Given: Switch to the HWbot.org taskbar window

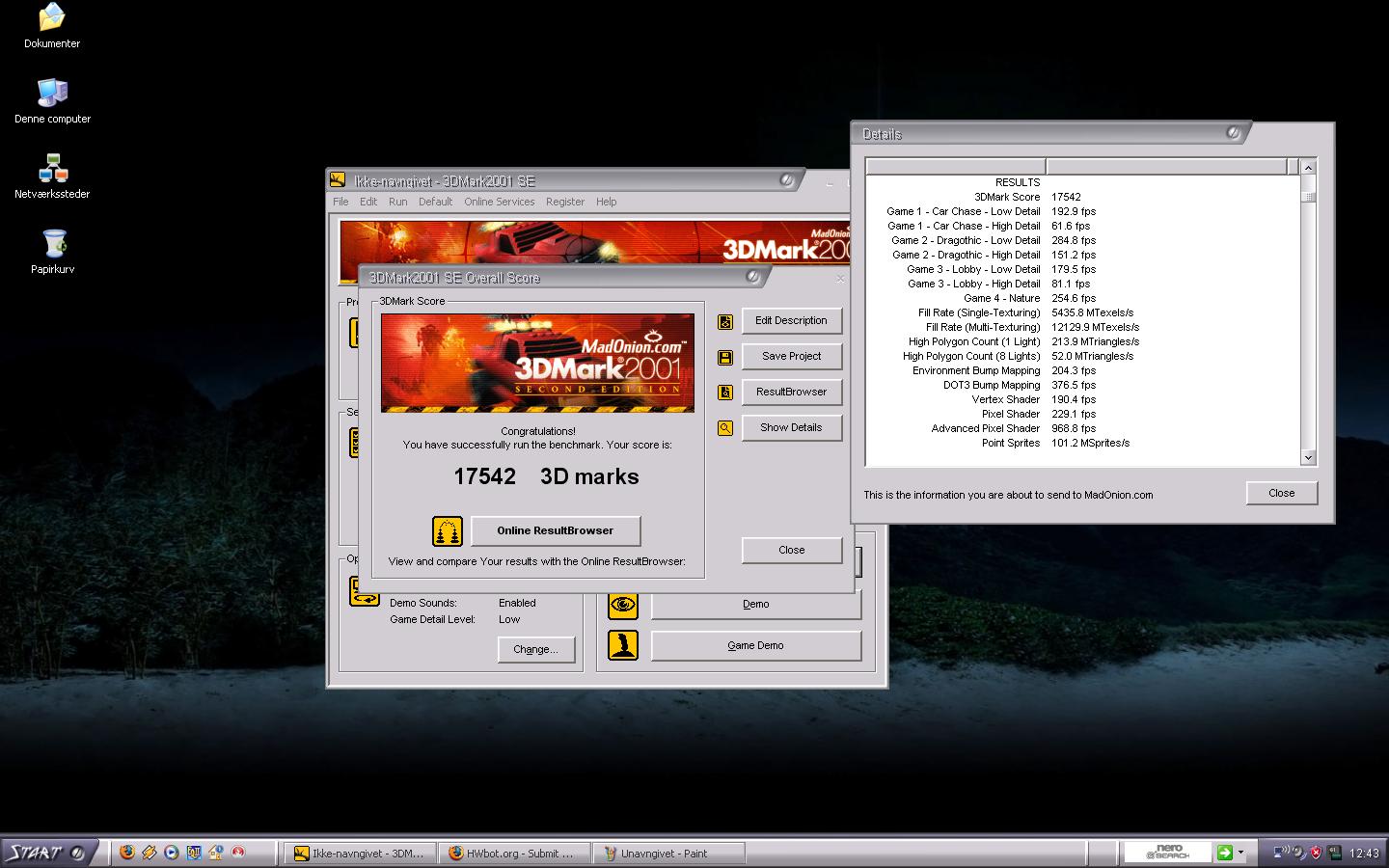Looking at the screenshot, I should (x=514, y=854).
